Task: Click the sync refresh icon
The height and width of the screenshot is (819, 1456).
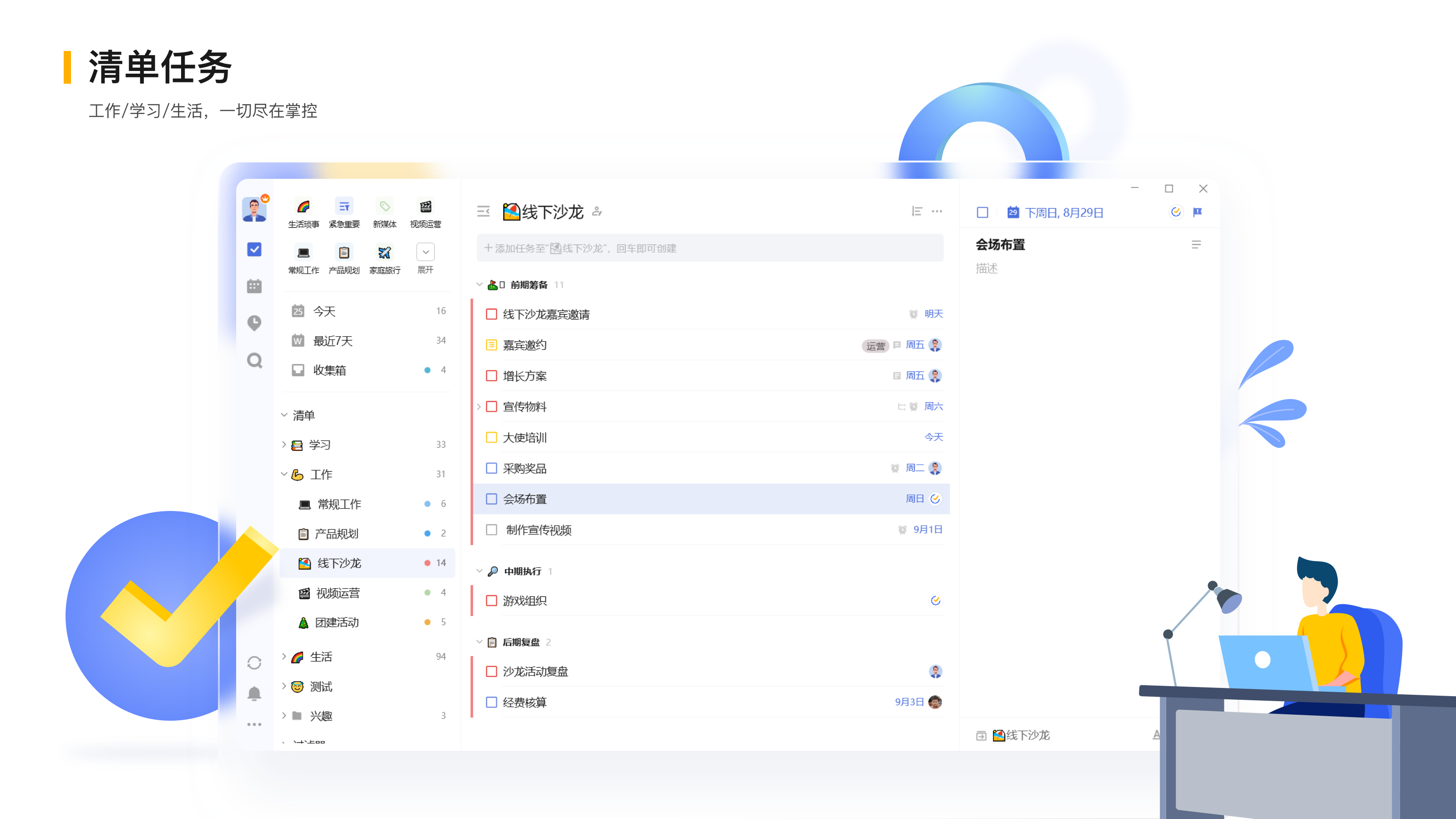Action: pos(254,662)
